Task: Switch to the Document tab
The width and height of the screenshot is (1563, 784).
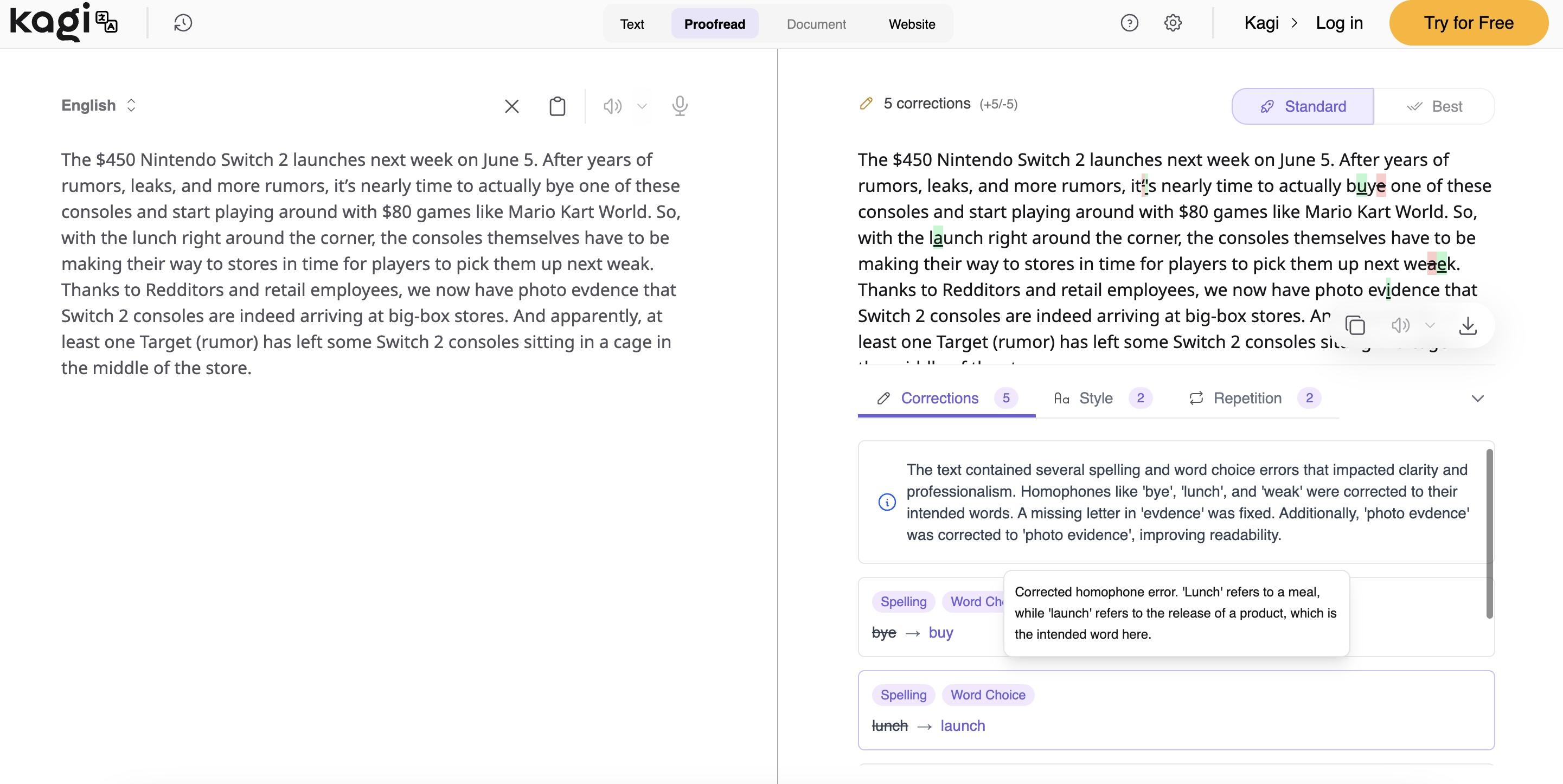Action: 816,24
